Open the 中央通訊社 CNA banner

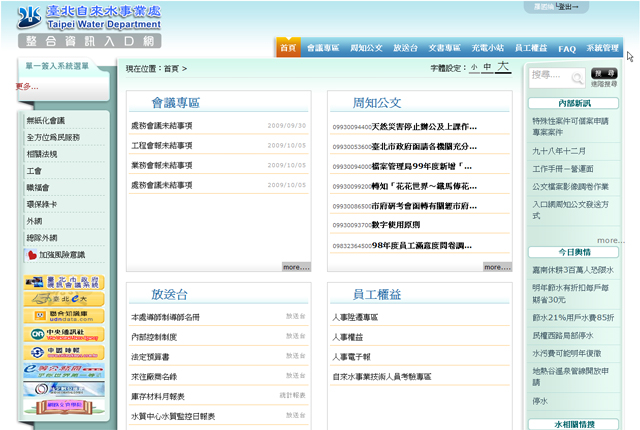pyautogui.click(x=64, y=335)
